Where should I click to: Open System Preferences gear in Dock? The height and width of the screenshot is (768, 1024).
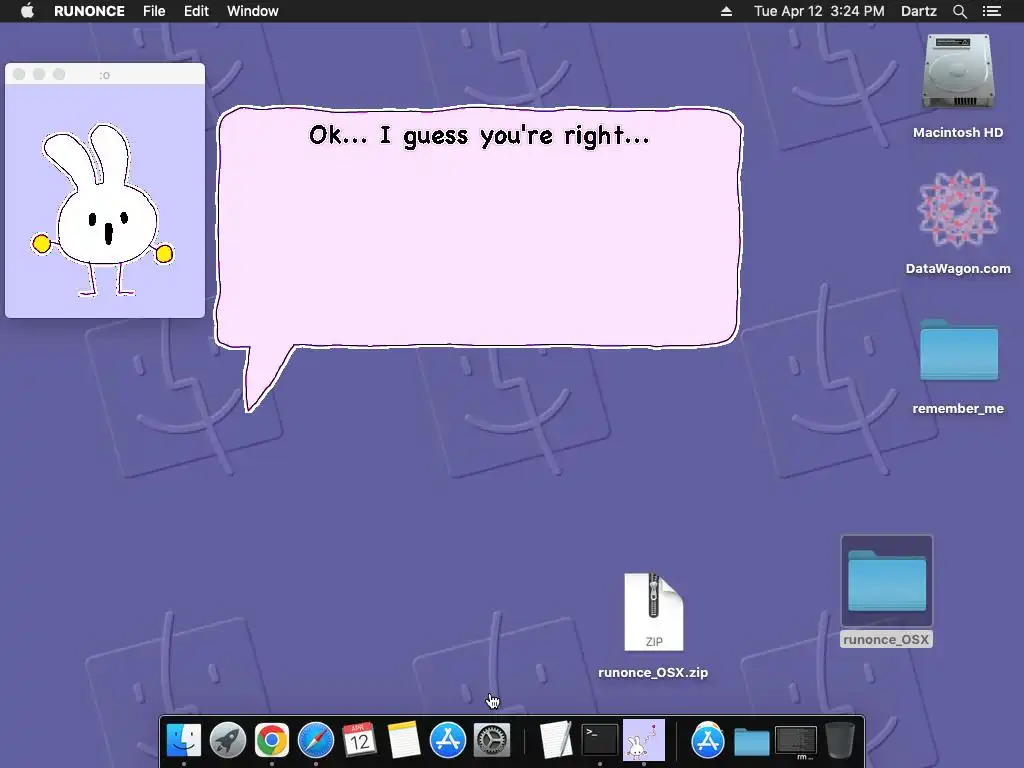(491, 741)
